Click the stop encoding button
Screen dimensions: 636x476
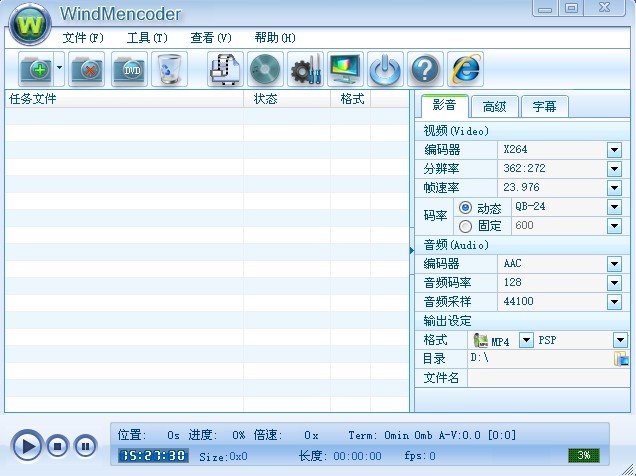tap(57, 446)
